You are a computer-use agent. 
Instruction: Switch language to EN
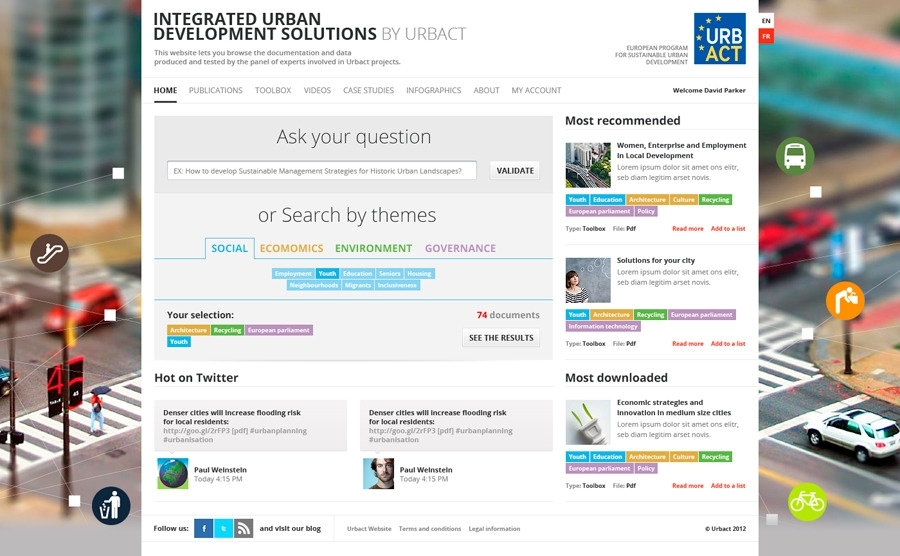tap(766, 21)
